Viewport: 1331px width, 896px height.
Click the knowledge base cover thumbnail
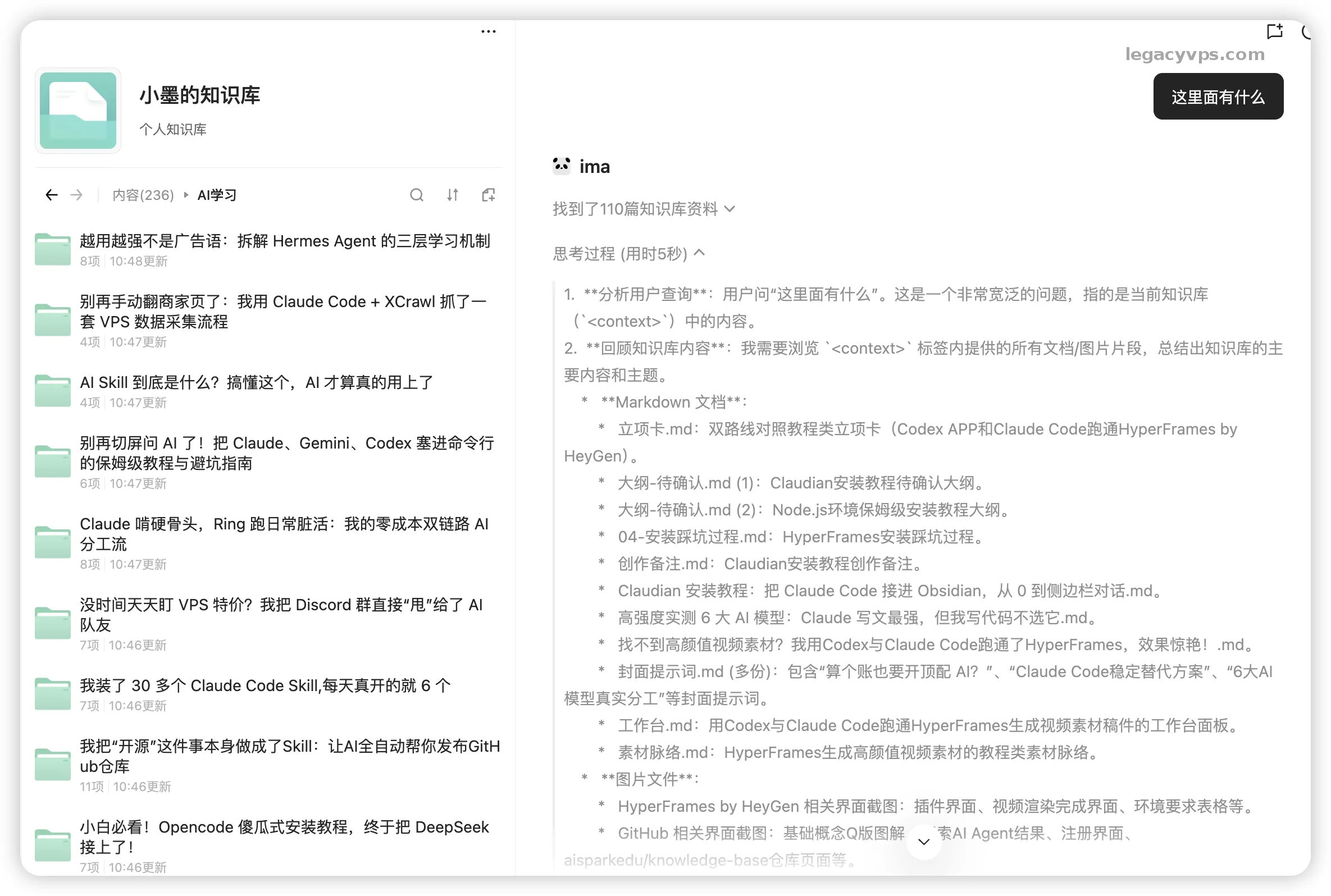[78, 110]
